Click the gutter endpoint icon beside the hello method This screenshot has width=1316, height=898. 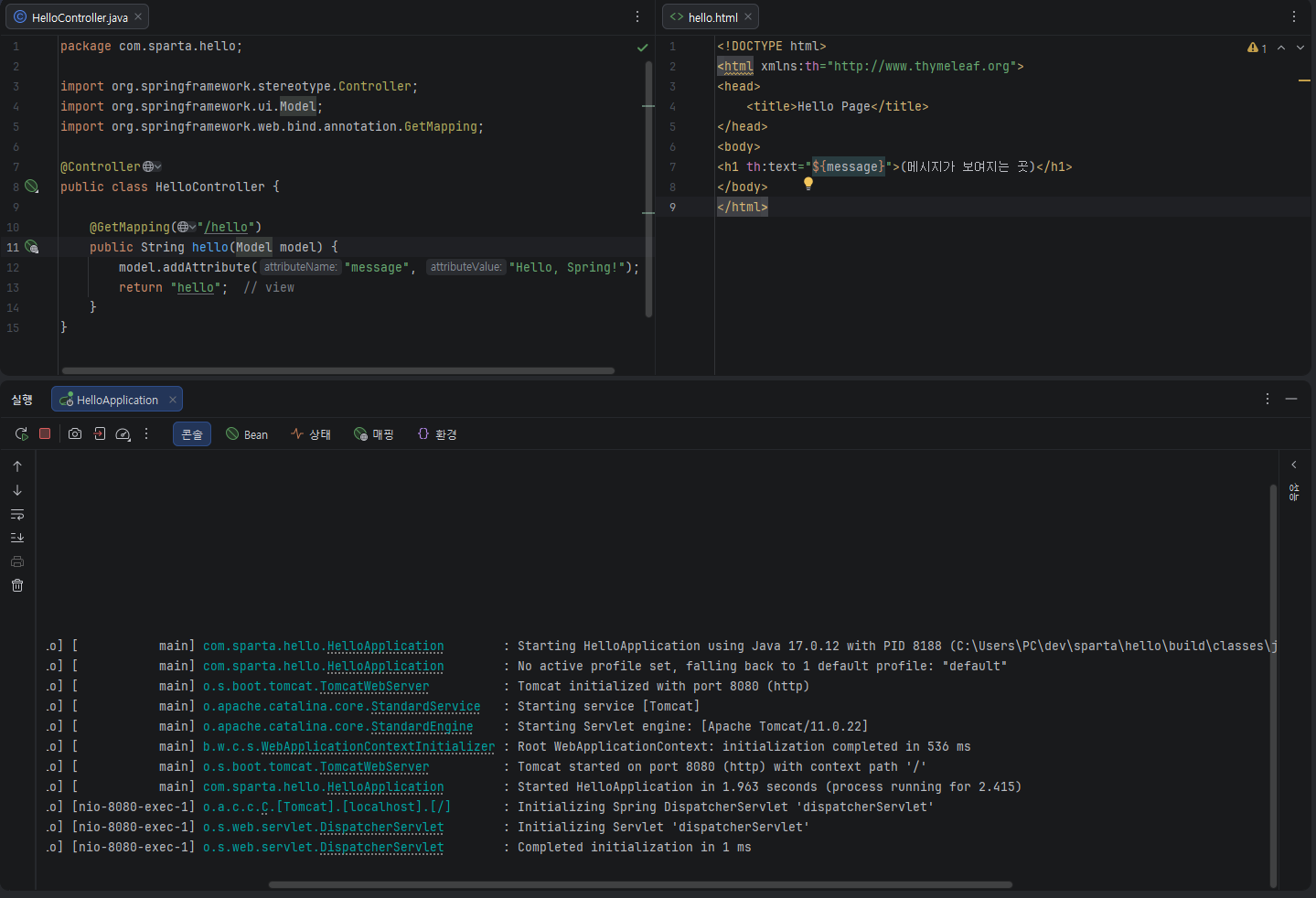click(x=32, y=247)
